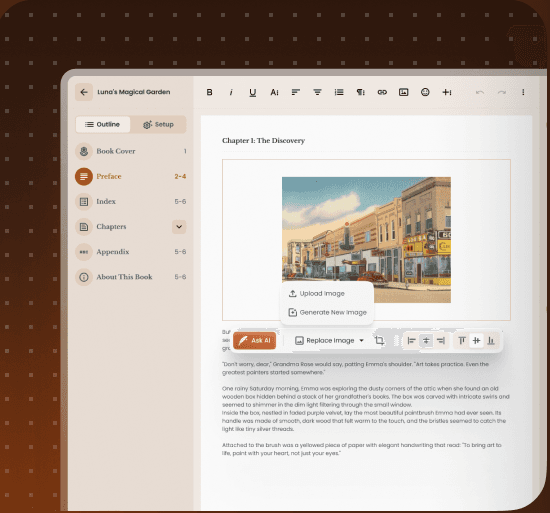Click the Ask AI button
Image resolution: width=550 pixels, height=513 pixels.
point(255,340)
